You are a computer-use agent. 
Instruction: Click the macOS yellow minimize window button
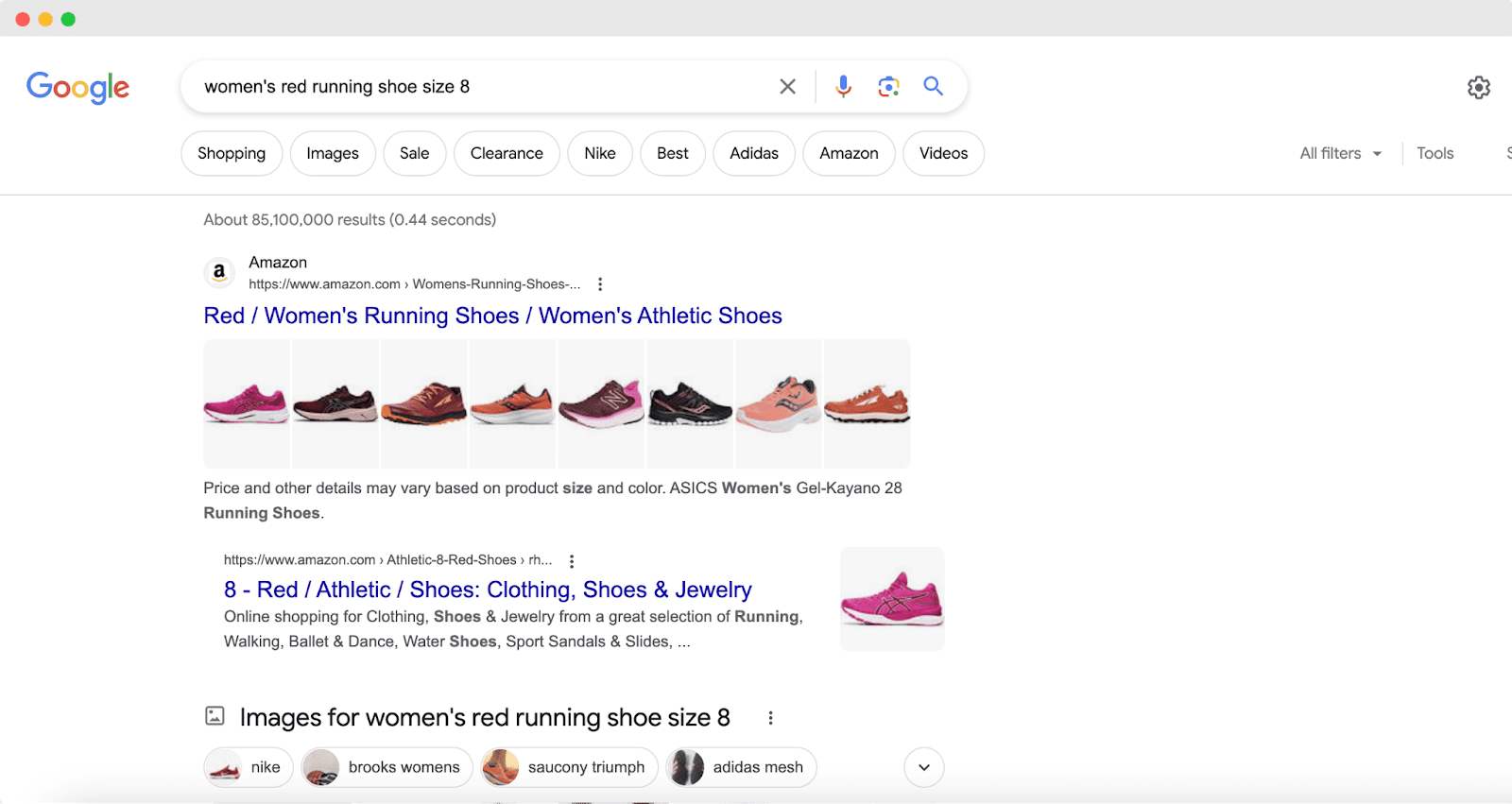tap(45, 19)
